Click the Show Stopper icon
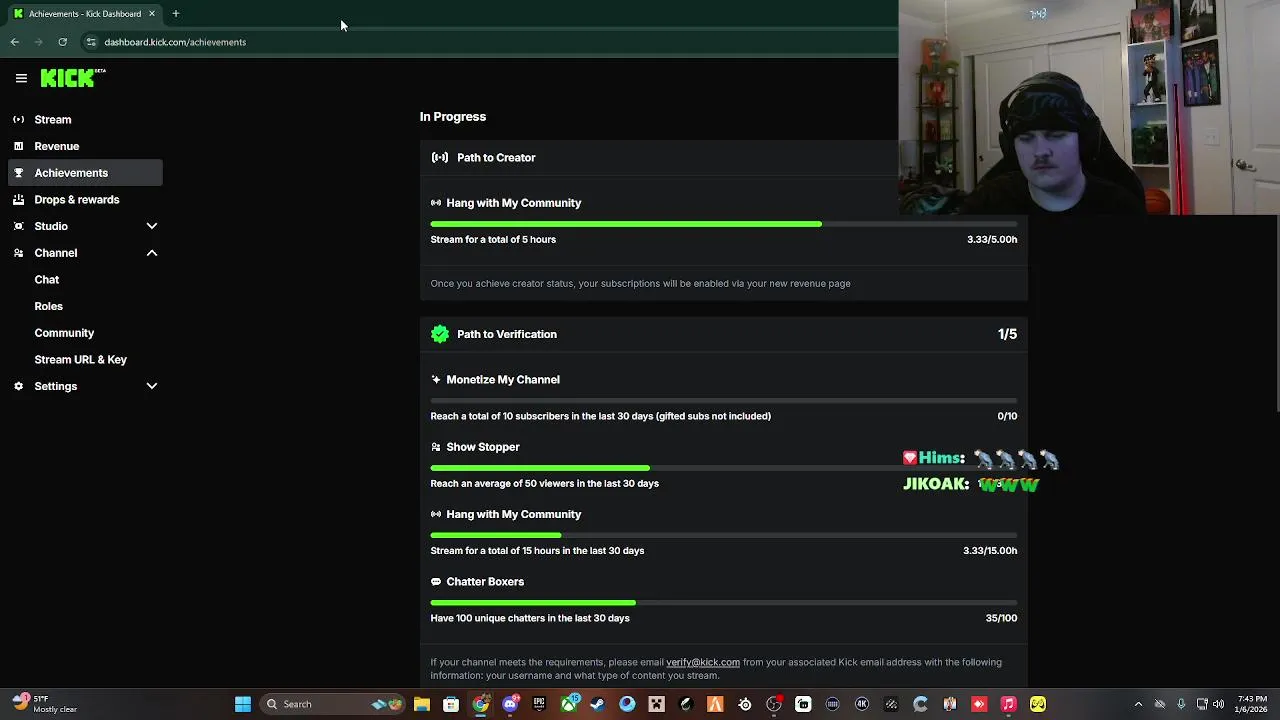The image size is (1280, 720). [x=436, y=447]
